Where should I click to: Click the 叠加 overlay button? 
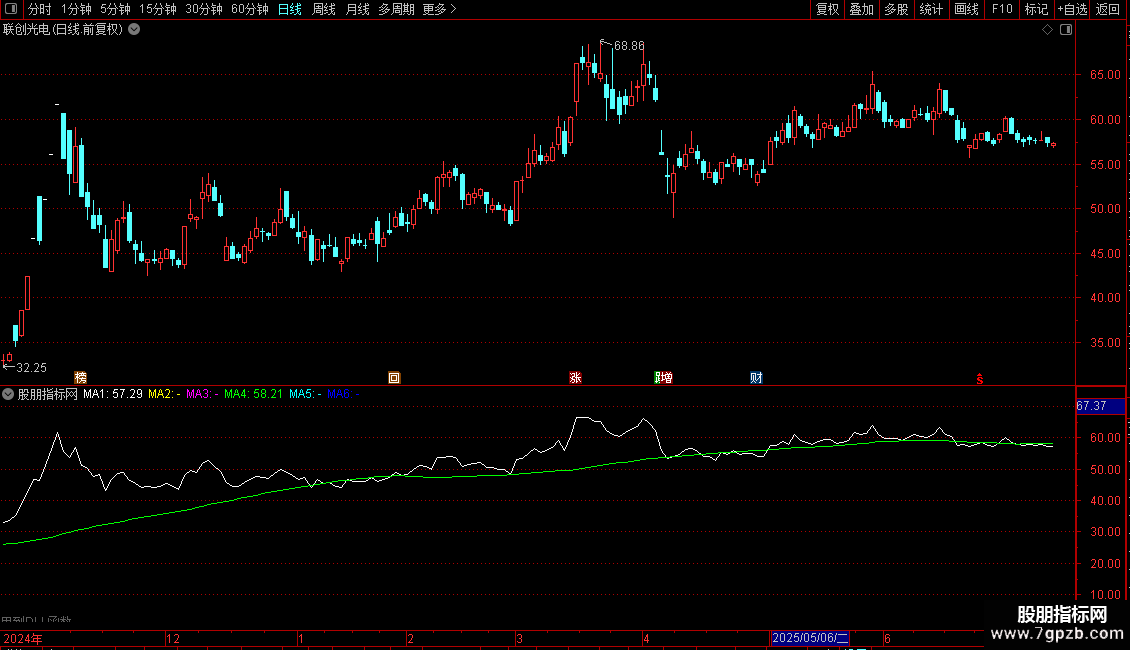(x=861, y=9)
